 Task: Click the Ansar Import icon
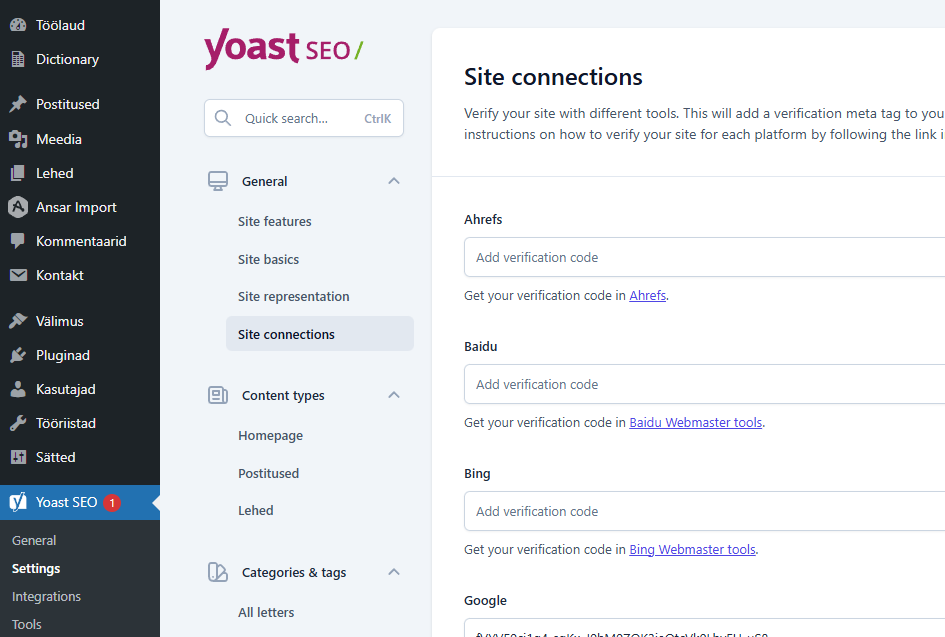tap(18, 207)
